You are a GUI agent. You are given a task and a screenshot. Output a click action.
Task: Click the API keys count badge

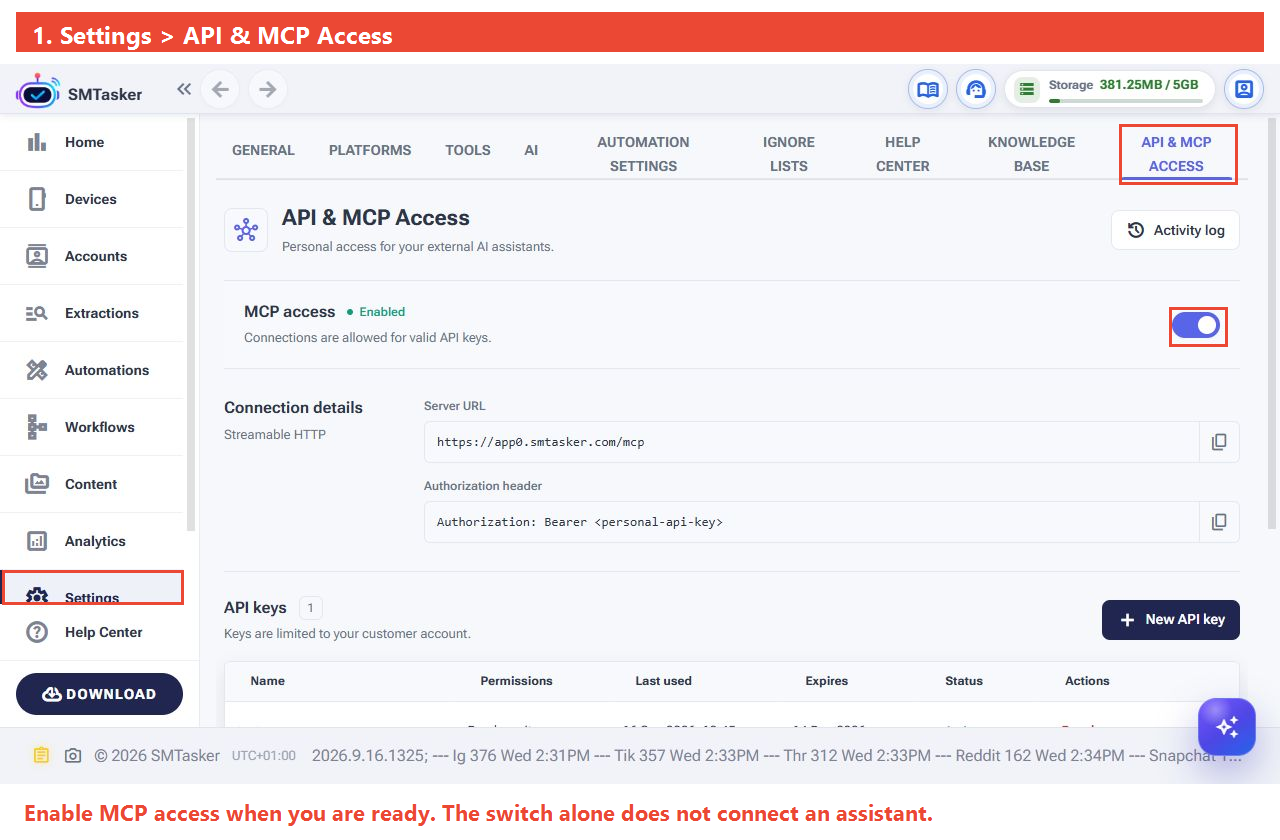click(311, 608)
